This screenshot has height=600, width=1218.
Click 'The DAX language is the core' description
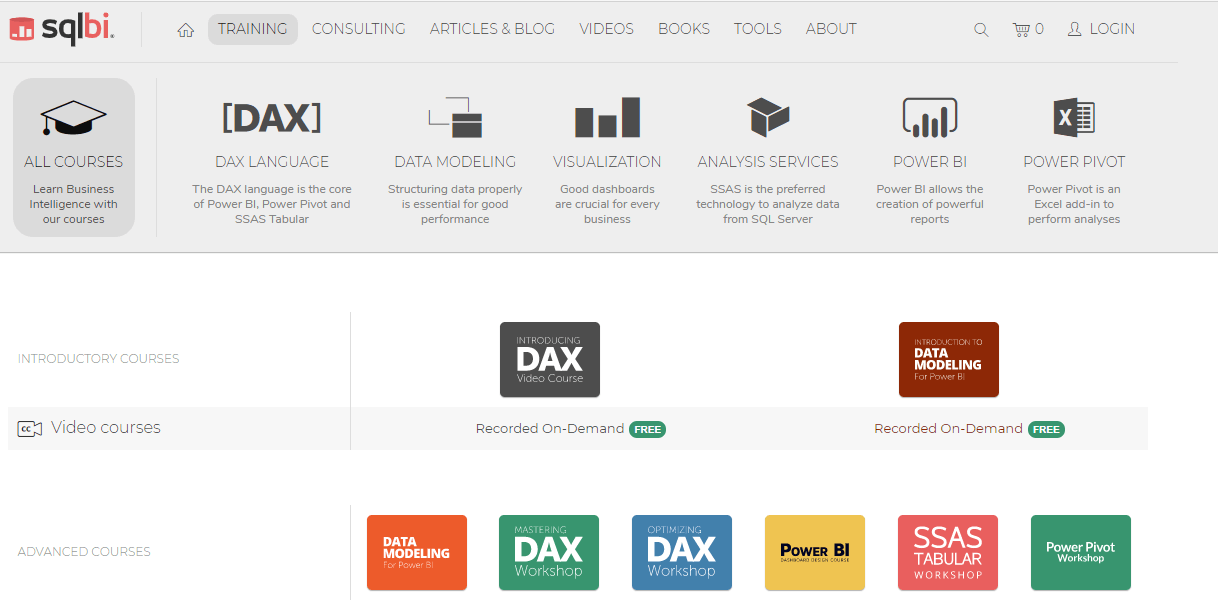(x=272, y=204)
